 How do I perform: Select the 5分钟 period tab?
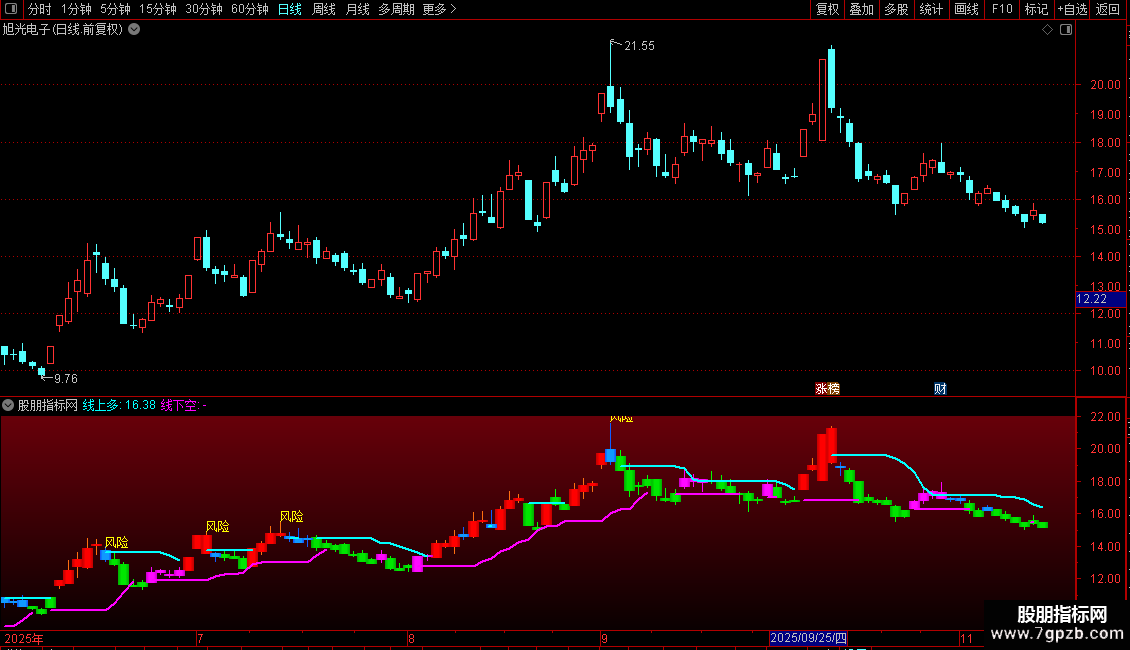pyautogui.click(x=115, y=9)
